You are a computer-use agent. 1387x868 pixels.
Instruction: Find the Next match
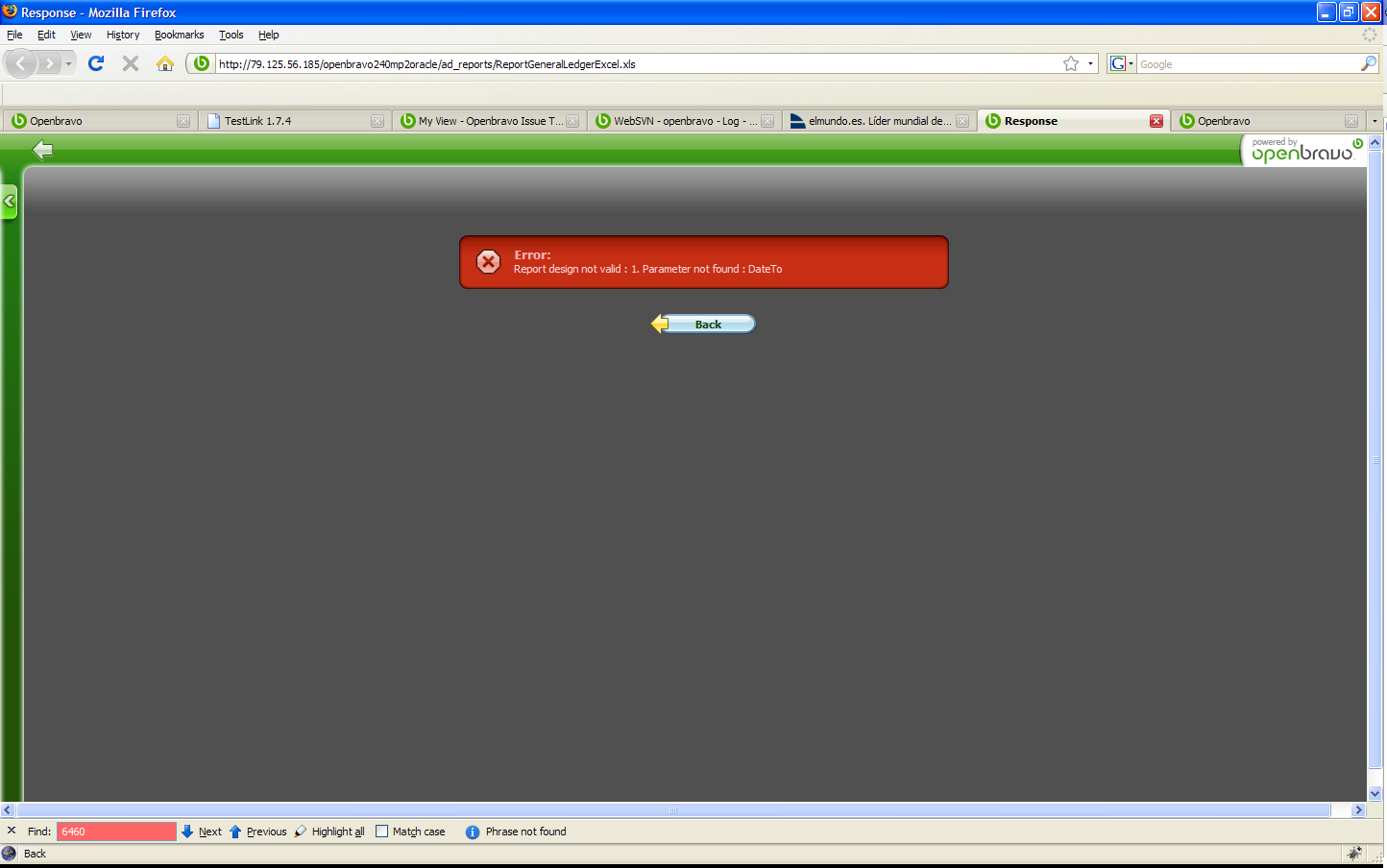(x=202, y=832)
